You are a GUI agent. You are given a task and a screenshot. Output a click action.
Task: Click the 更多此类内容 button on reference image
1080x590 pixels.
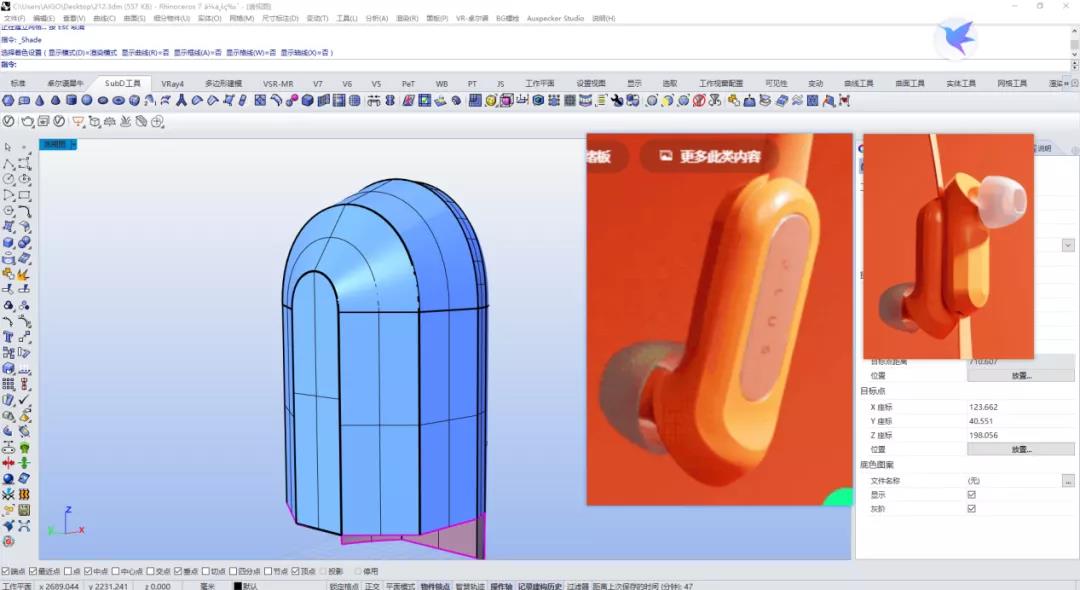[711, 156]
